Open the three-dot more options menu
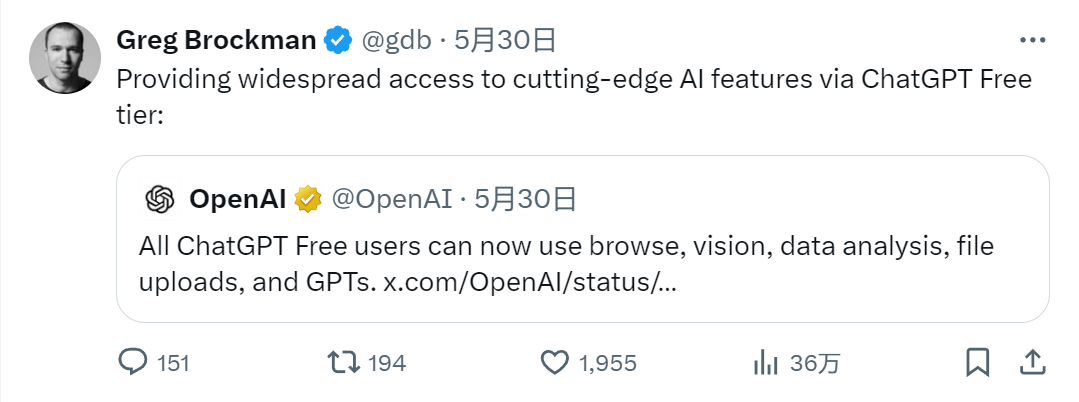Viewport: 1079px width, 402px height. tap(1032, 41)
